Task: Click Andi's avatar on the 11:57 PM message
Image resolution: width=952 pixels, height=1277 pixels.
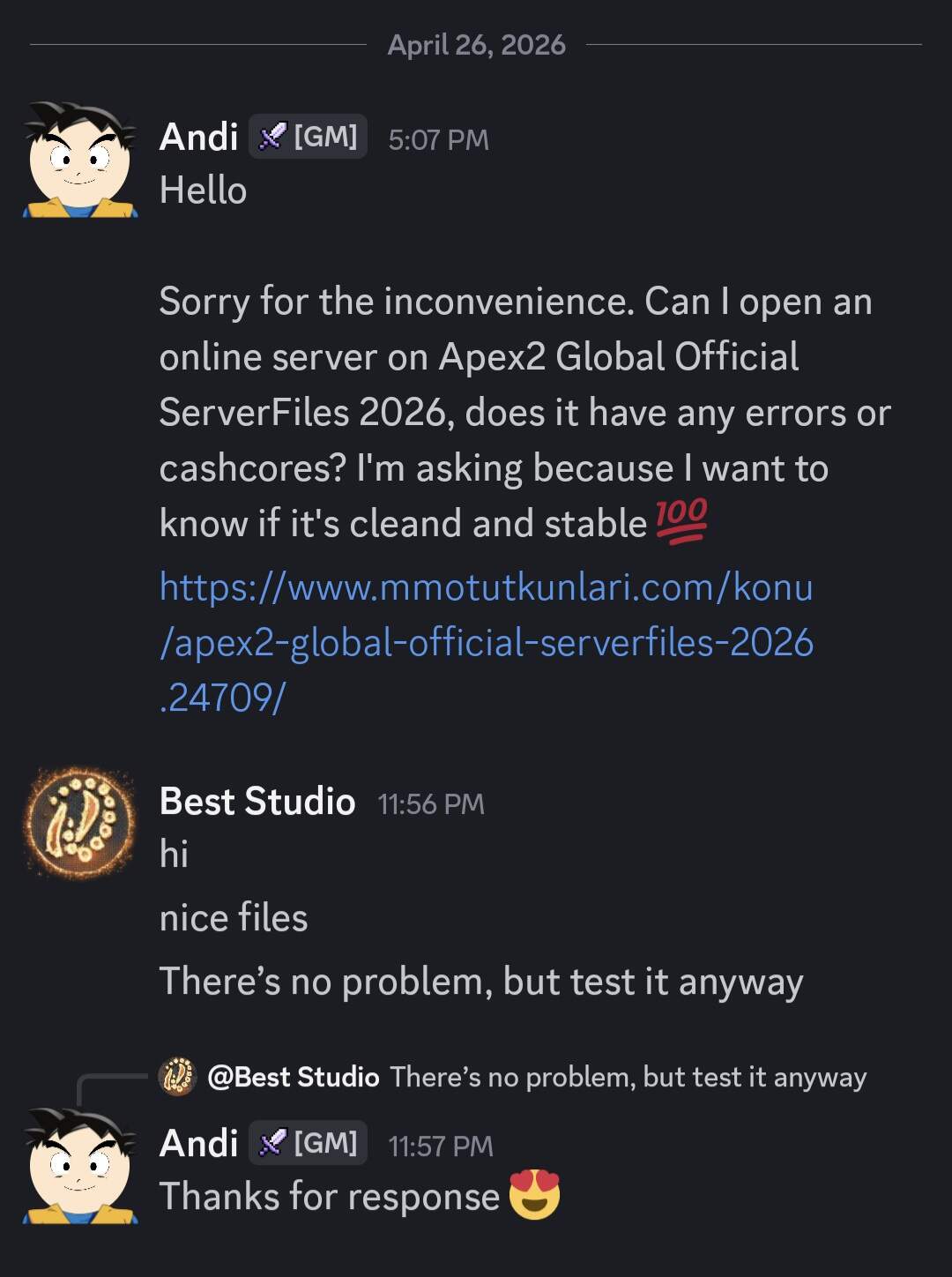Action: click(80, 1166)
